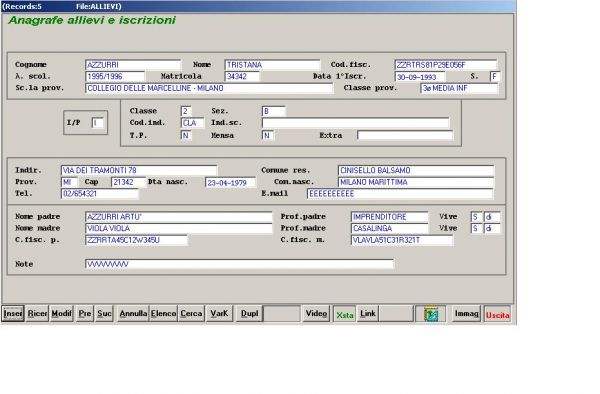Click the A. scol. field 1995/1996
Screen dimensions: 600x394
(115, 77)
